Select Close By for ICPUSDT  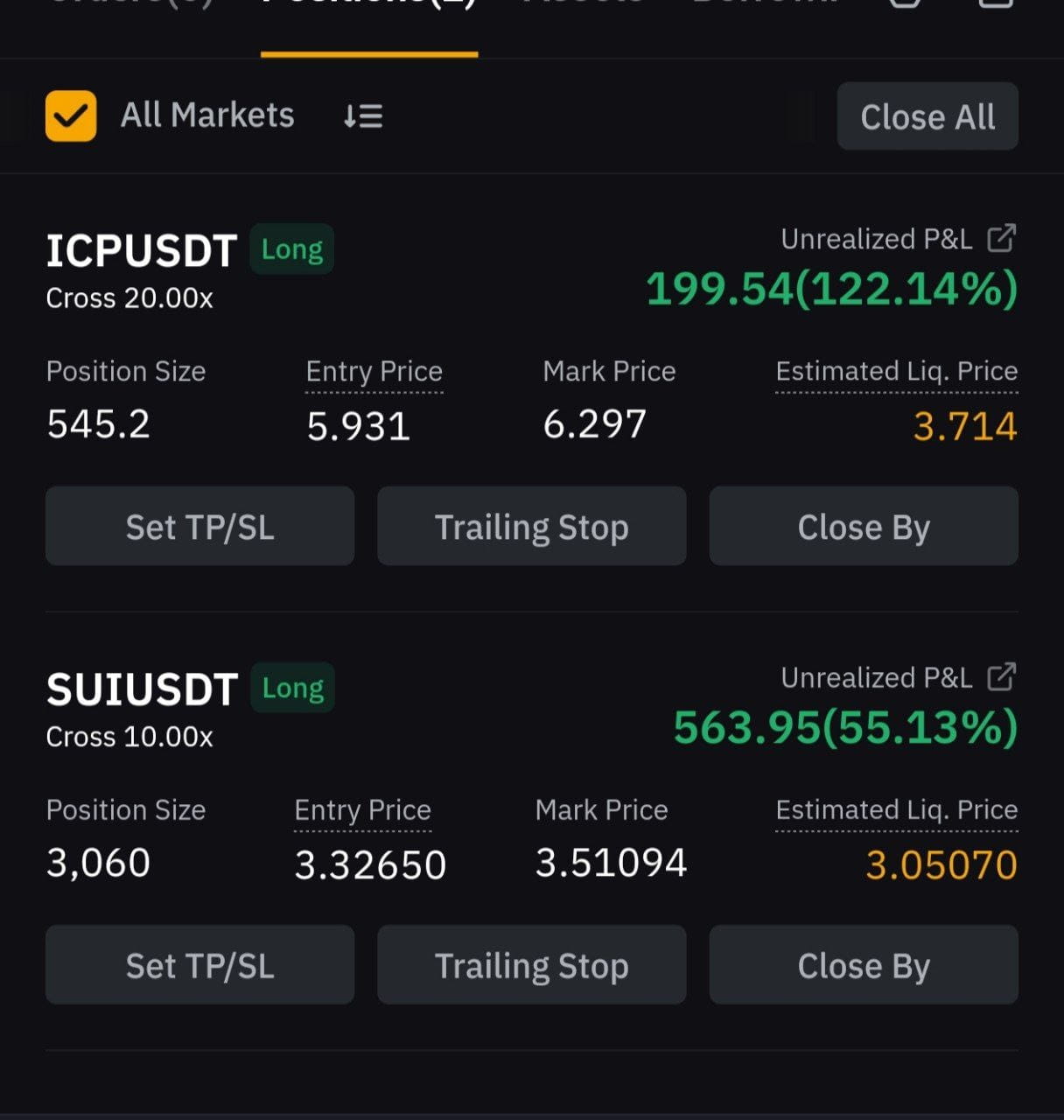[864, 526]
